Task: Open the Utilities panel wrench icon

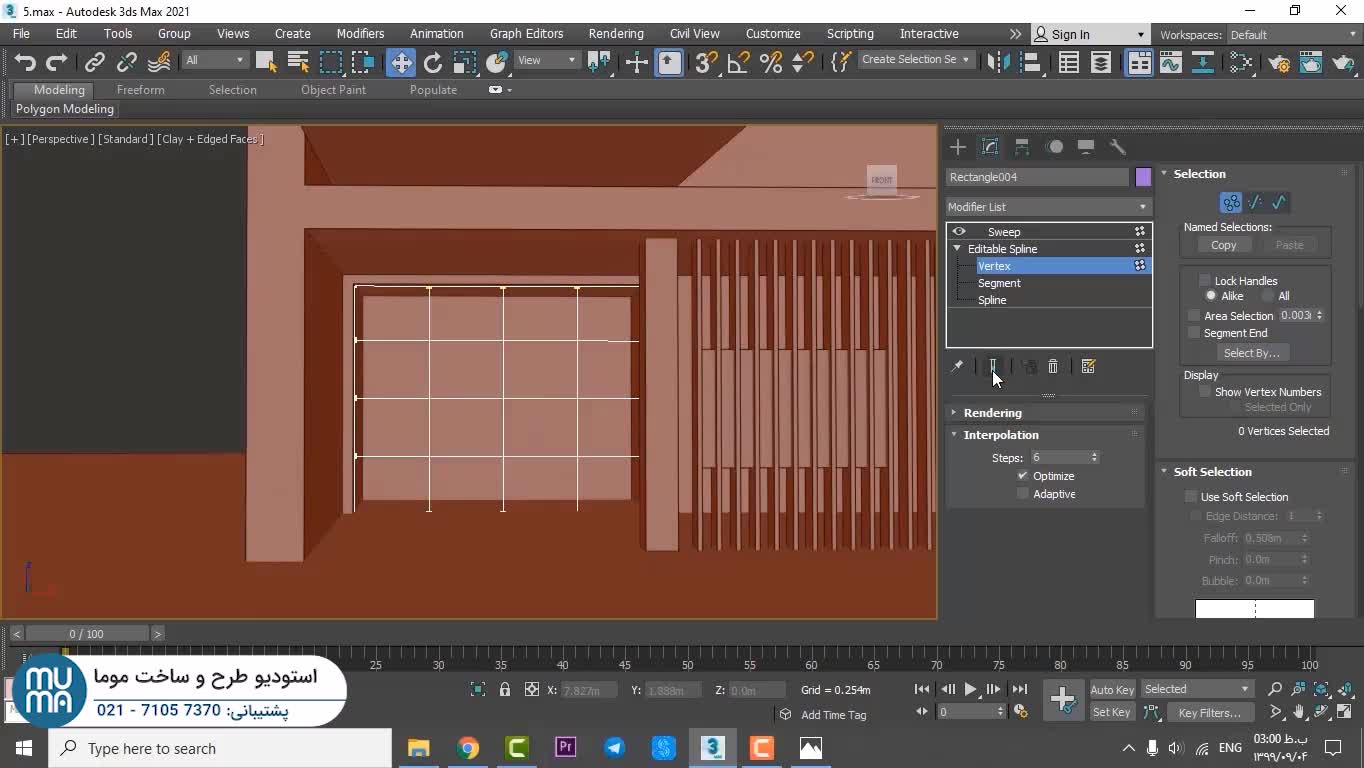Action: coord(1118,147)
